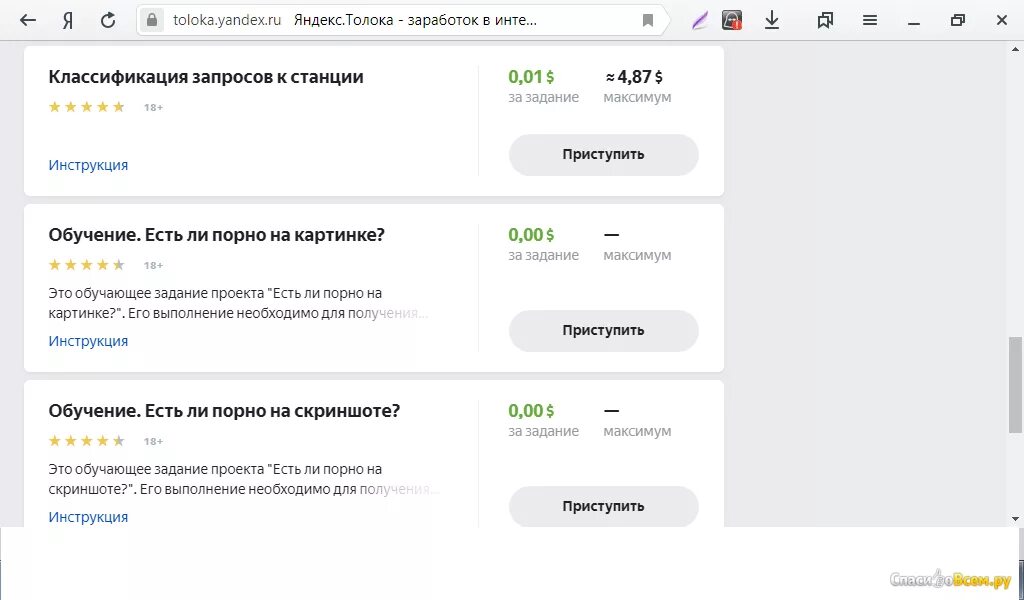Open the tabs/collections panel icon
The image size is (1024, 600).
825,20
